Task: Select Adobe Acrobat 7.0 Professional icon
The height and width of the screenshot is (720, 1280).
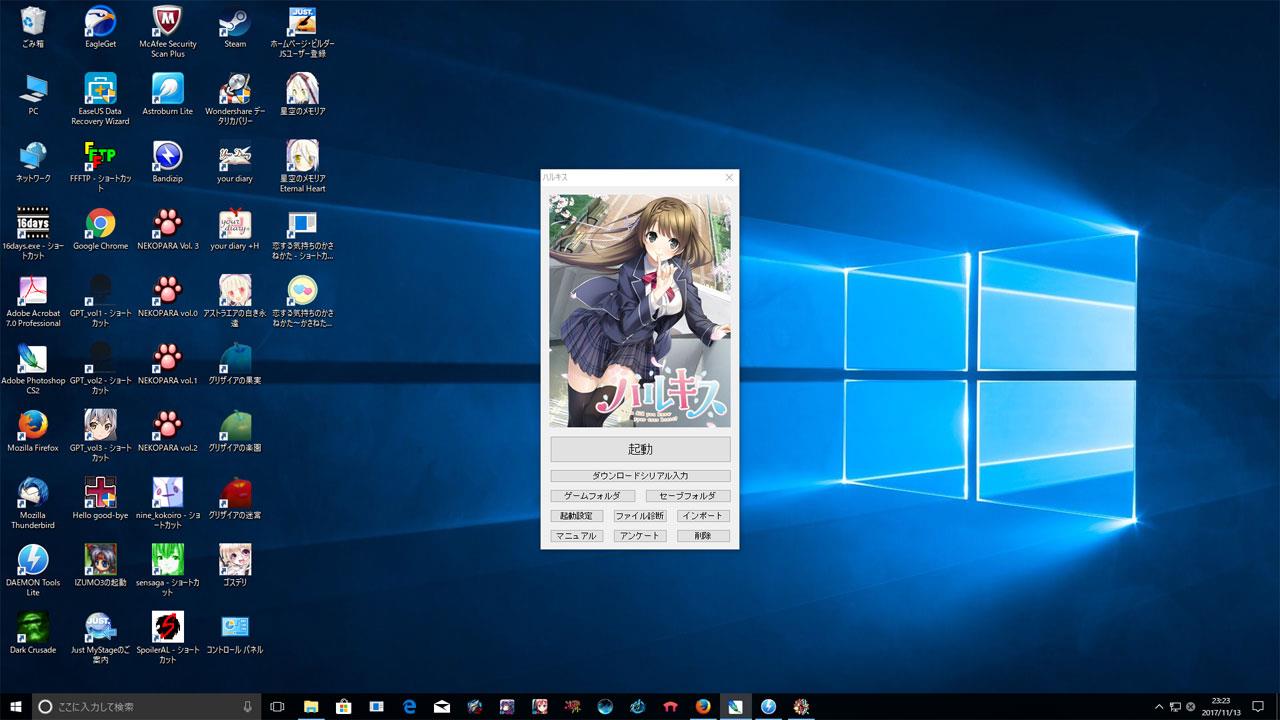Action: 33,300
